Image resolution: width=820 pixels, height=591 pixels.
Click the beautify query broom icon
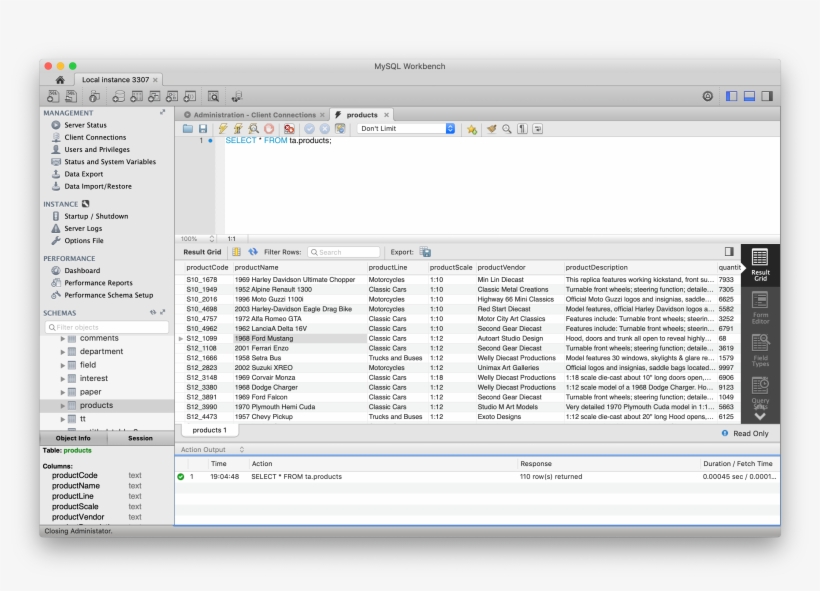click(x=491, y=129)
